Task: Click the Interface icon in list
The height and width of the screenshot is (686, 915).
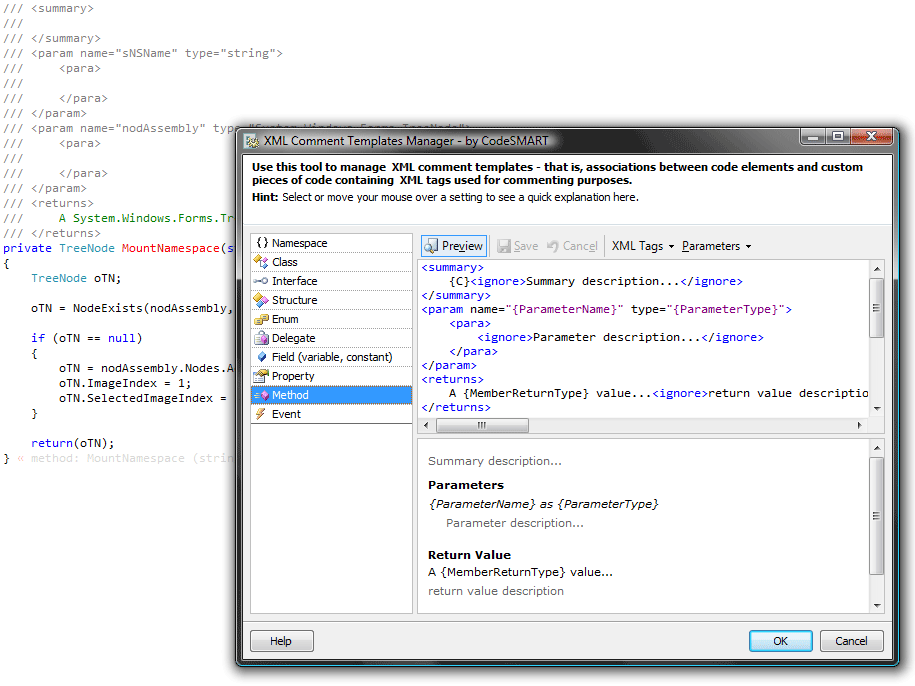Action: 261,281
